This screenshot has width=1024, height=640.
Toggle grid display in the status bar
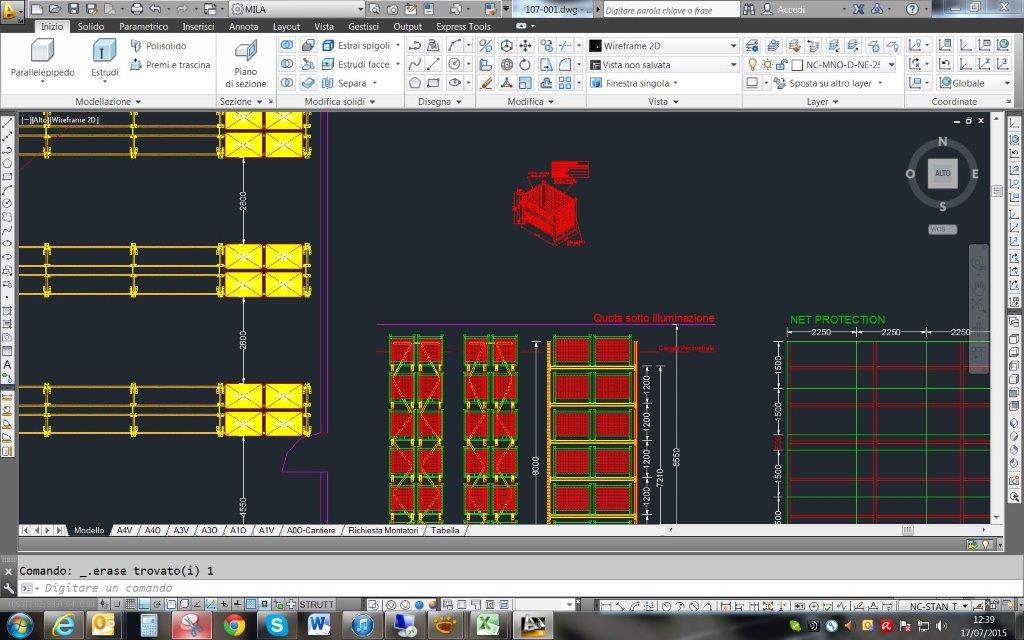coord(131,605)
